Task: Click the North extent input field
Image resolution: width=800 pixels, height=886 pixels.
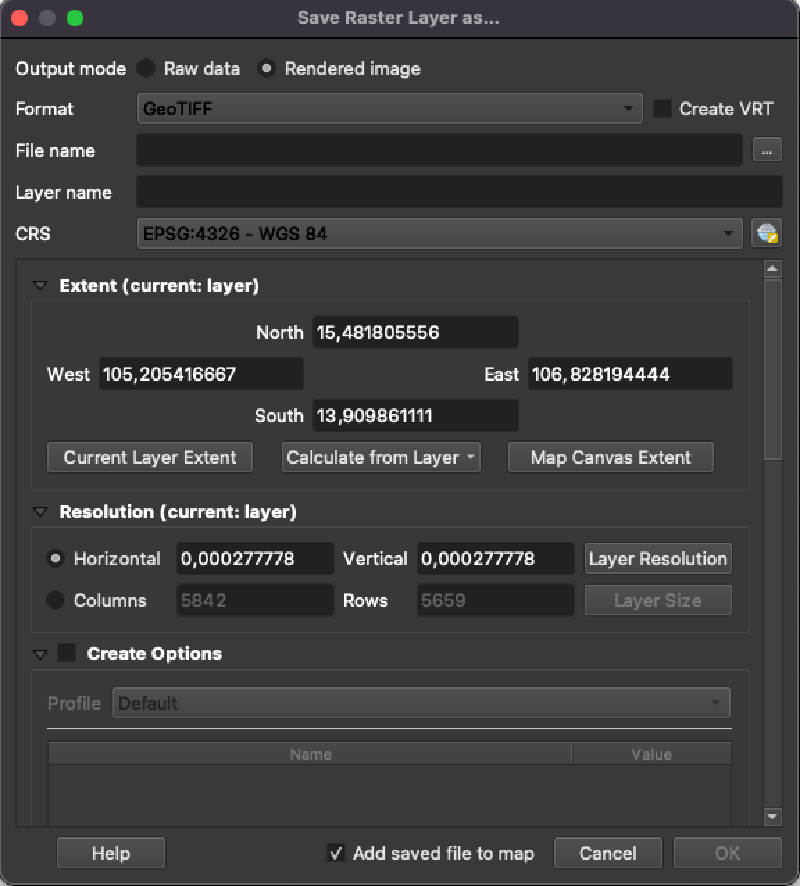Action: click(415, 332)
